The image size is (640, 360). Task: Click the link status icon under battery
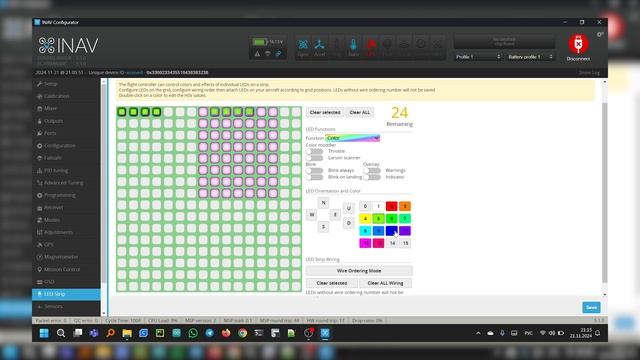coord(278,53)
